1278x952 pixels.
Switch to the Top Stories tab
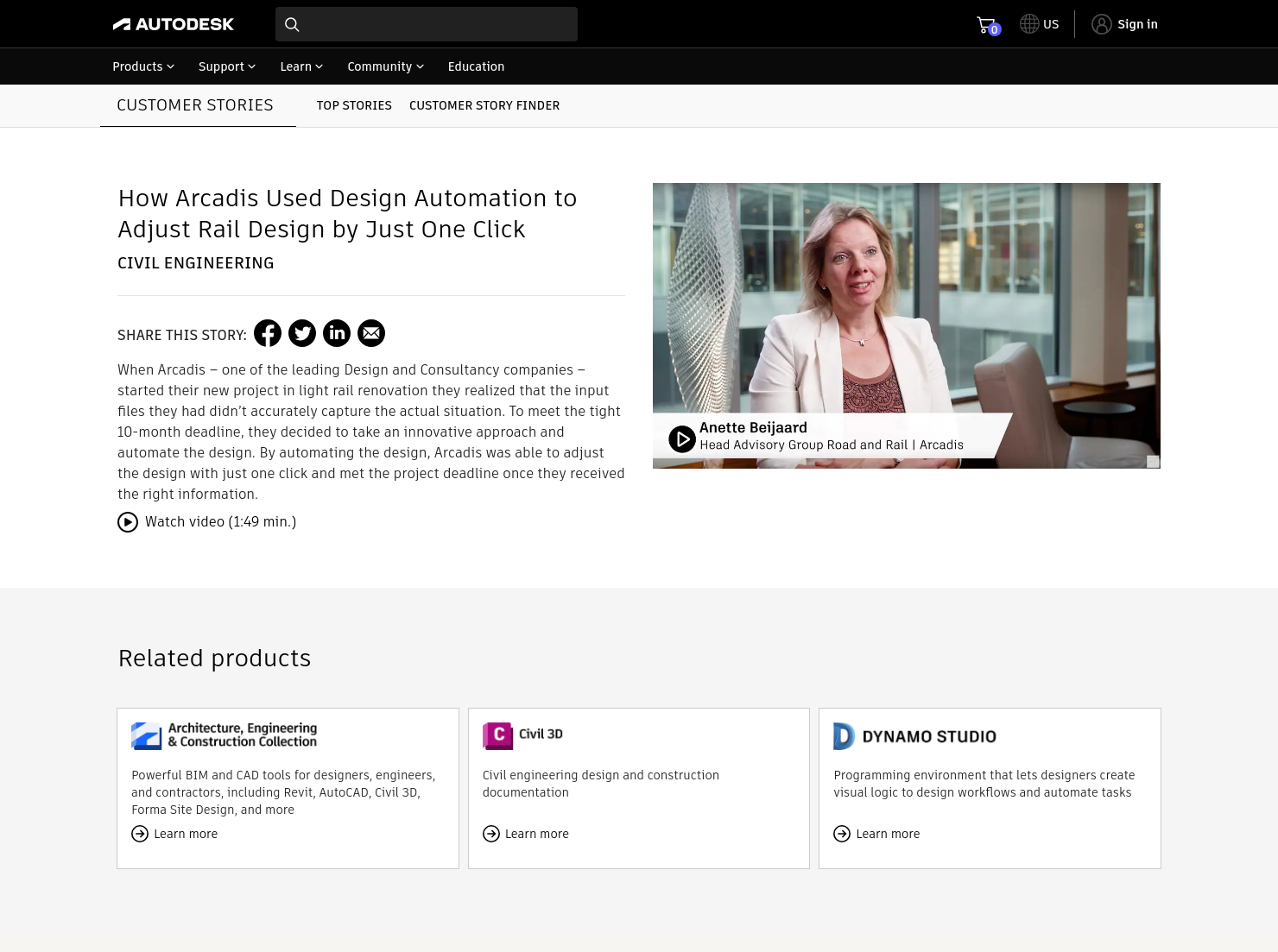click(x=354, y=105)
